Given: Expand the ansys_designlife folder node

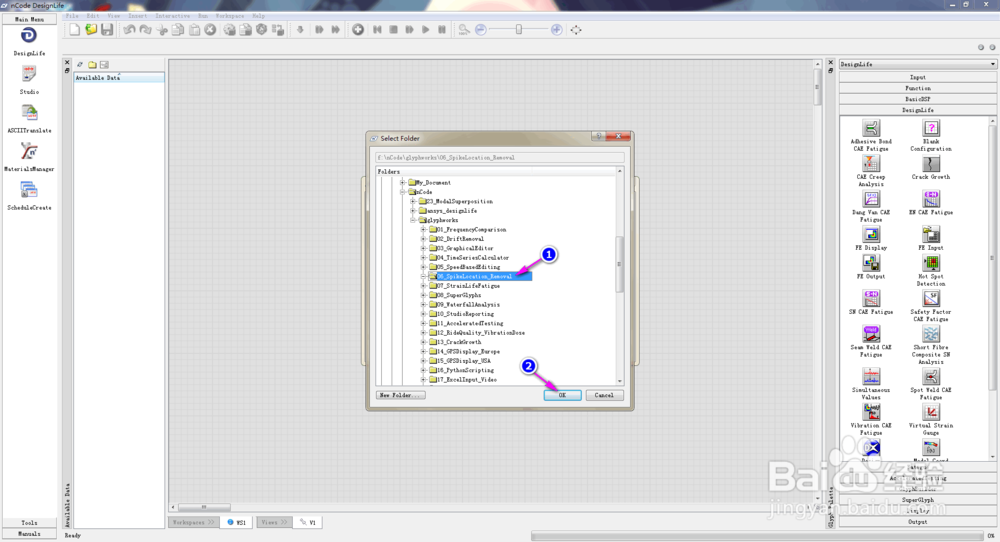Looking at the screenshot, I should click(413, 210).
